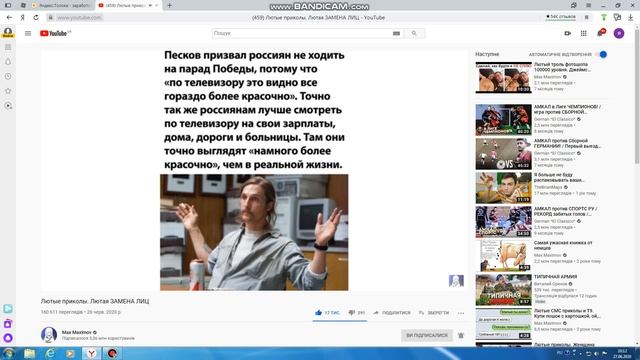Click the Зберегти save button
Screen dimensions: 640x360
[434, 313]
